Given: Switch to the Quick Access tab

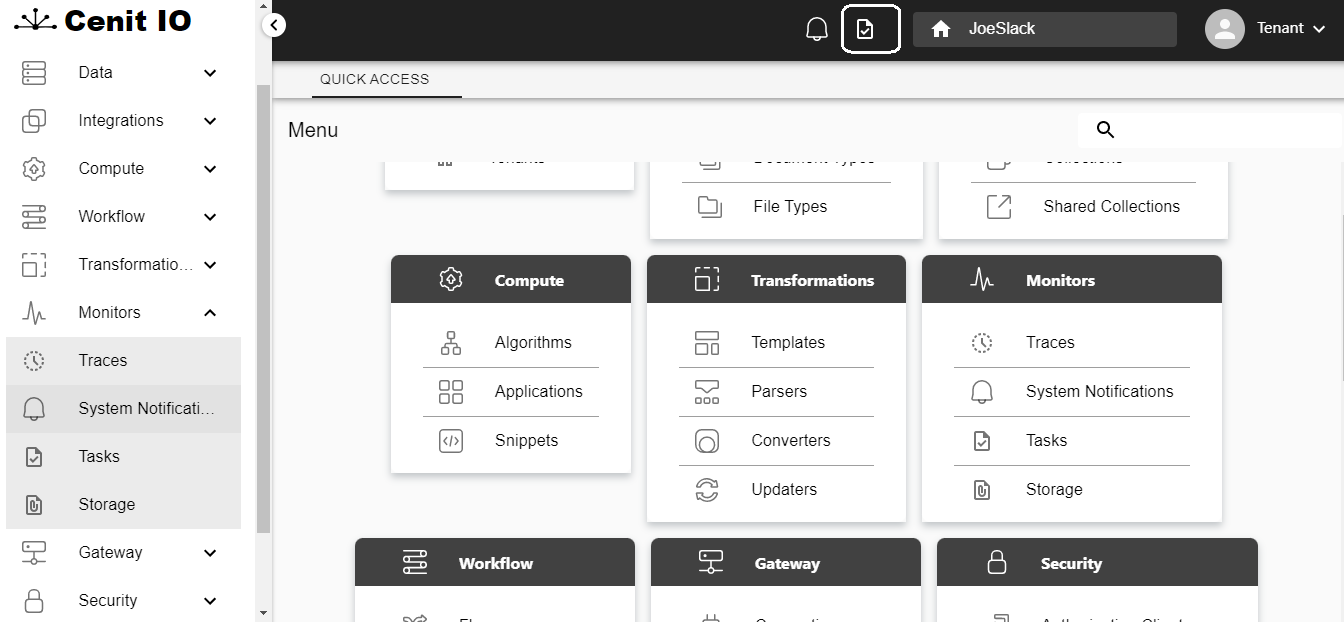Looking at the screenshot, I should click(387, 79).
